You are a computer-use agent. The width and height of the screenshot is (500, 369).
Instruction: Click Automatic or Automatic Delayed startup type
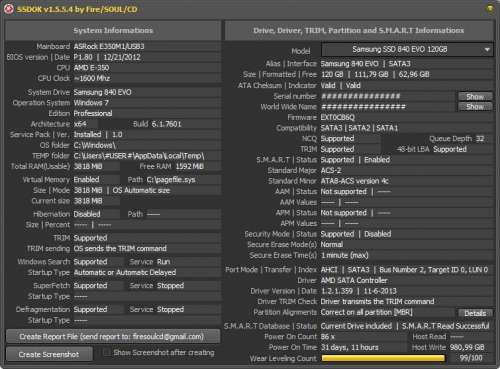click(125, 272)
